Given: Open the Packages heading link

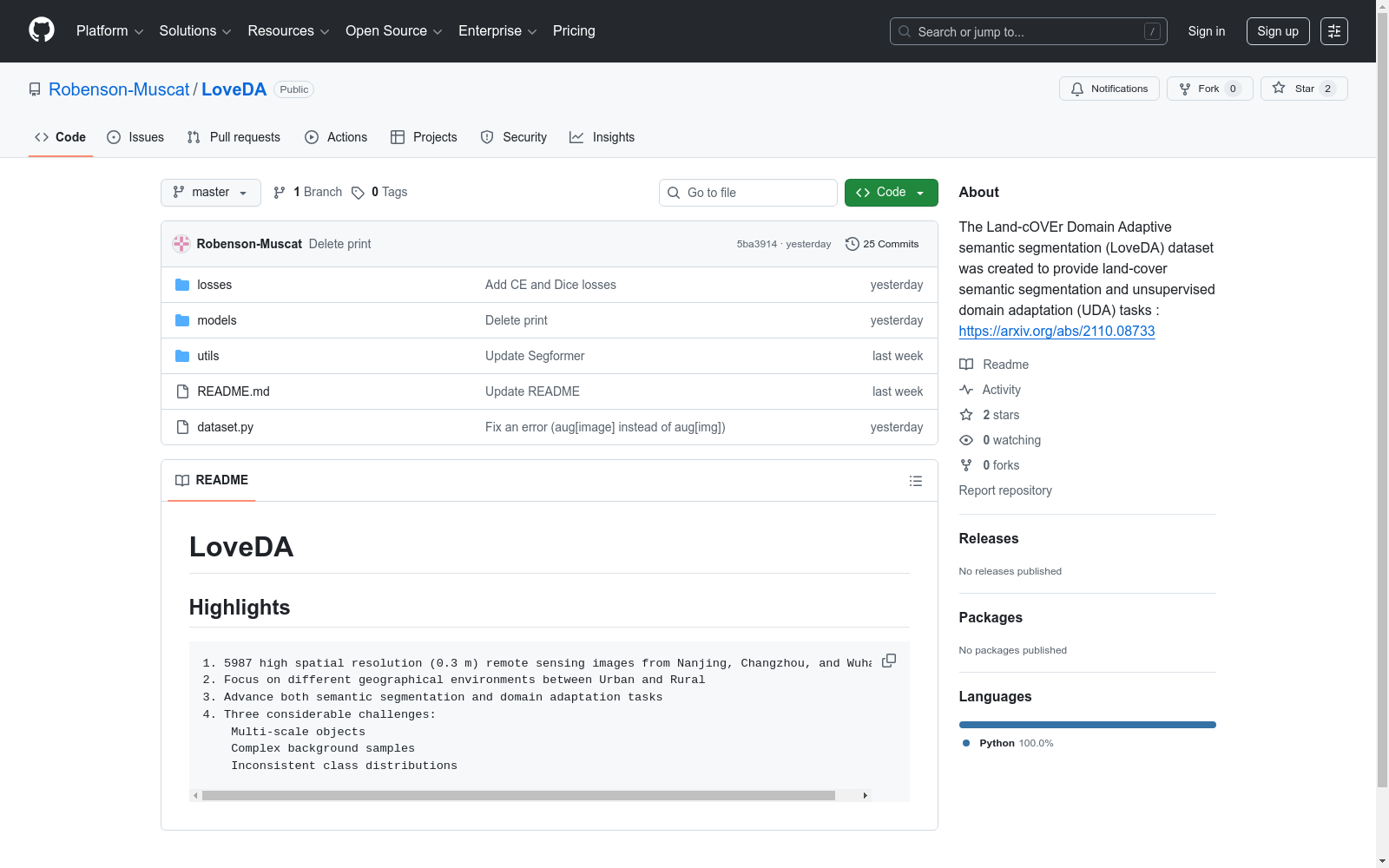Looking at the screenshot, I should [991, 617].
